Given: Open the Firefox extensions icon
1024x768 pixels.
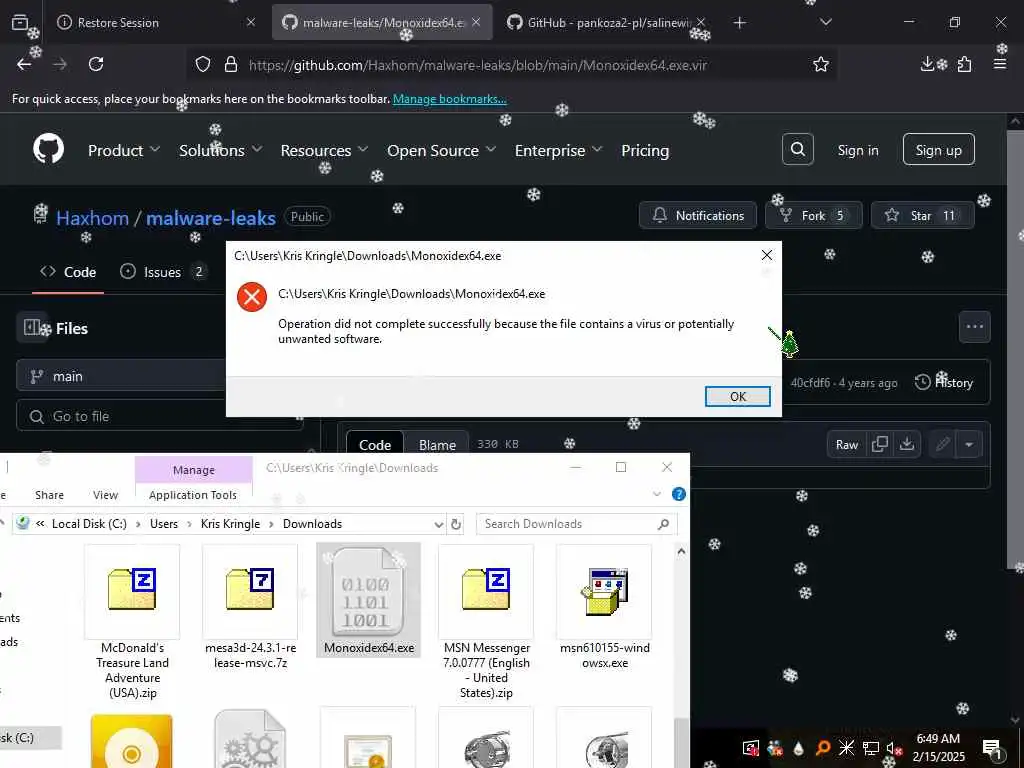Looking at the screenshot, I should (x=964, y=64).
